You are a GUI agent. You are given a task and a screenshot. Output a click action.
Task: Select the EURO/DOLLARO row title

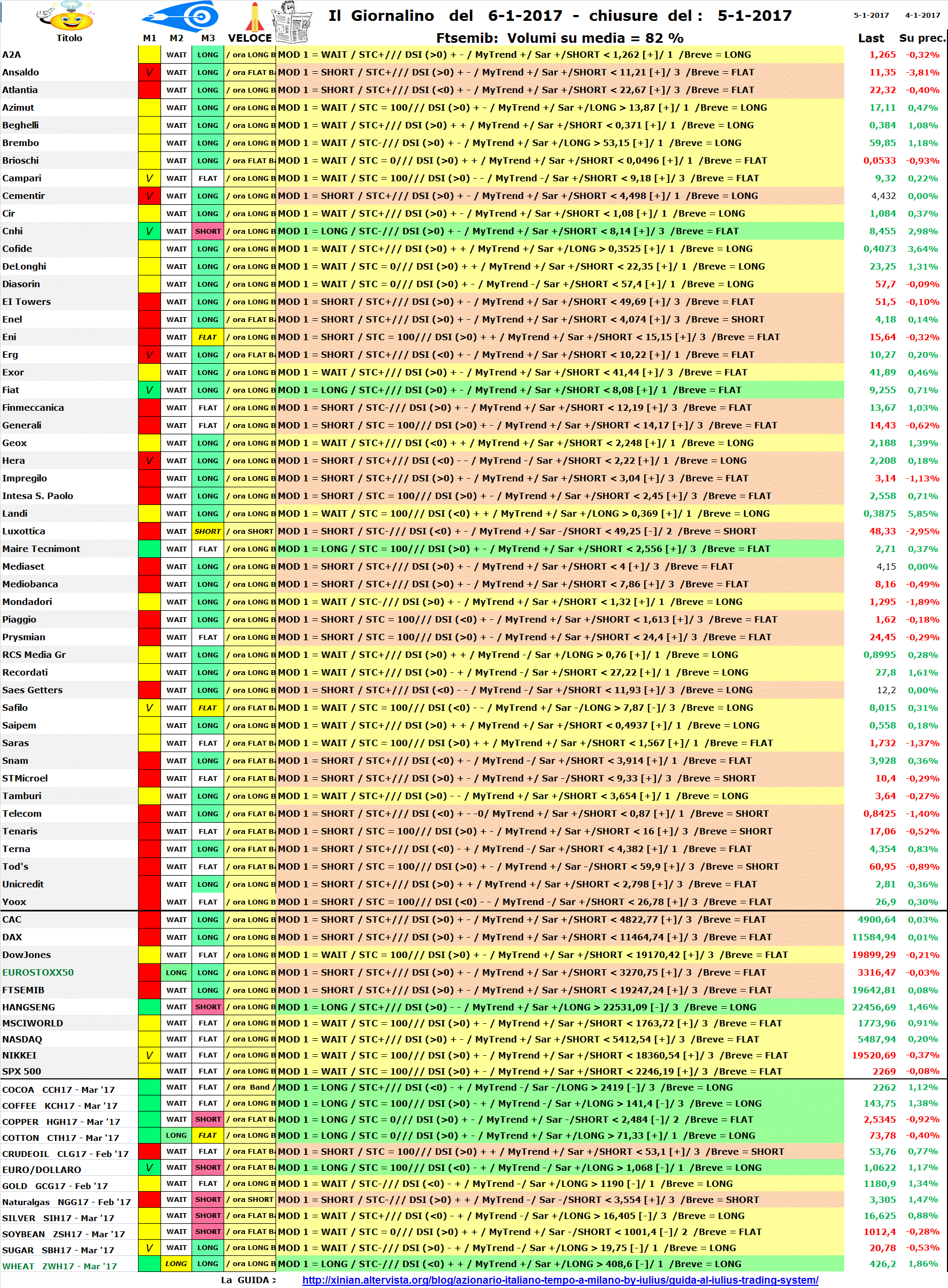69,1170
